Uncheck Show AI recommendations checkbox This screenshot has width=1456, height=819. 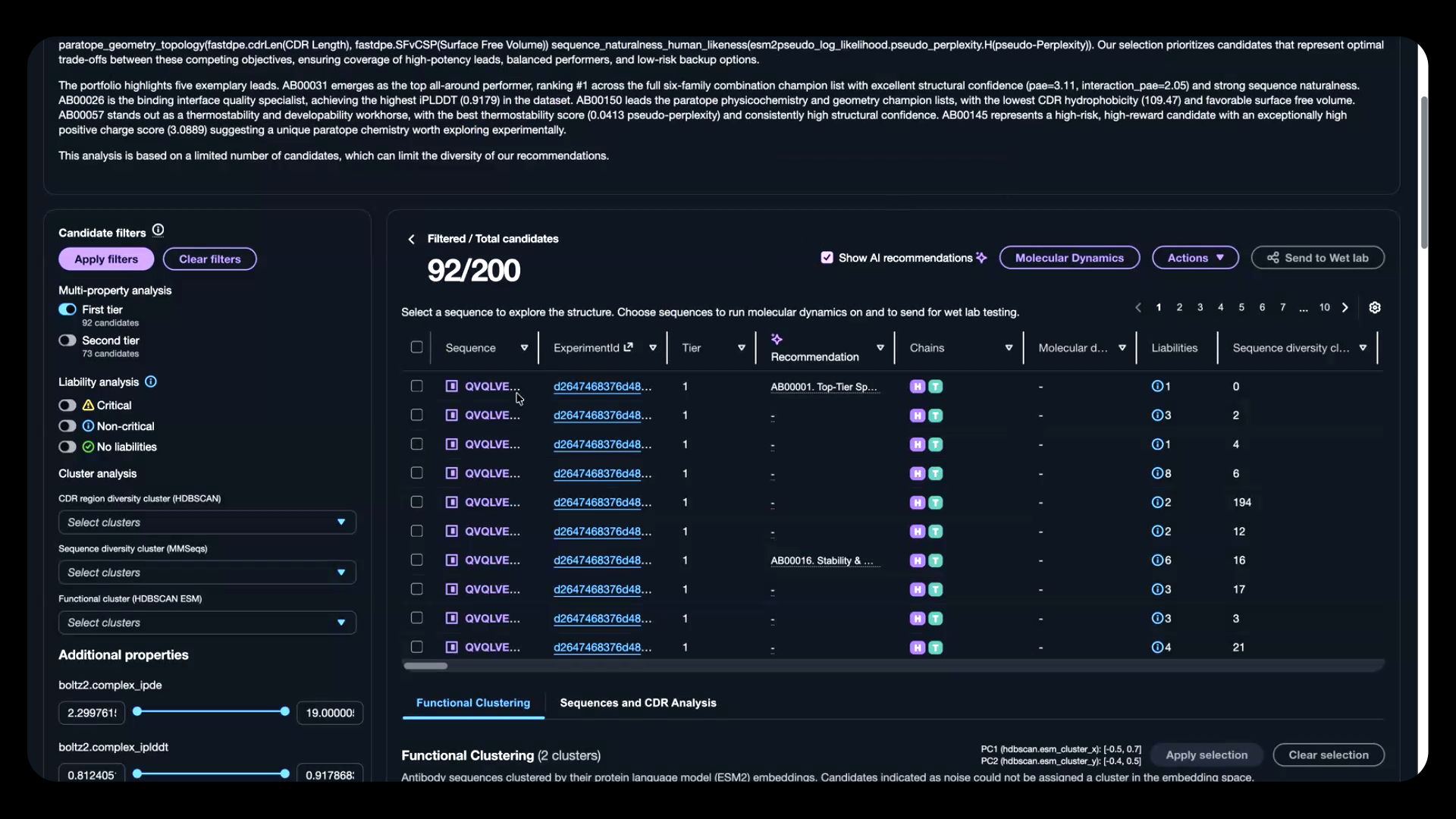[827, 258]
